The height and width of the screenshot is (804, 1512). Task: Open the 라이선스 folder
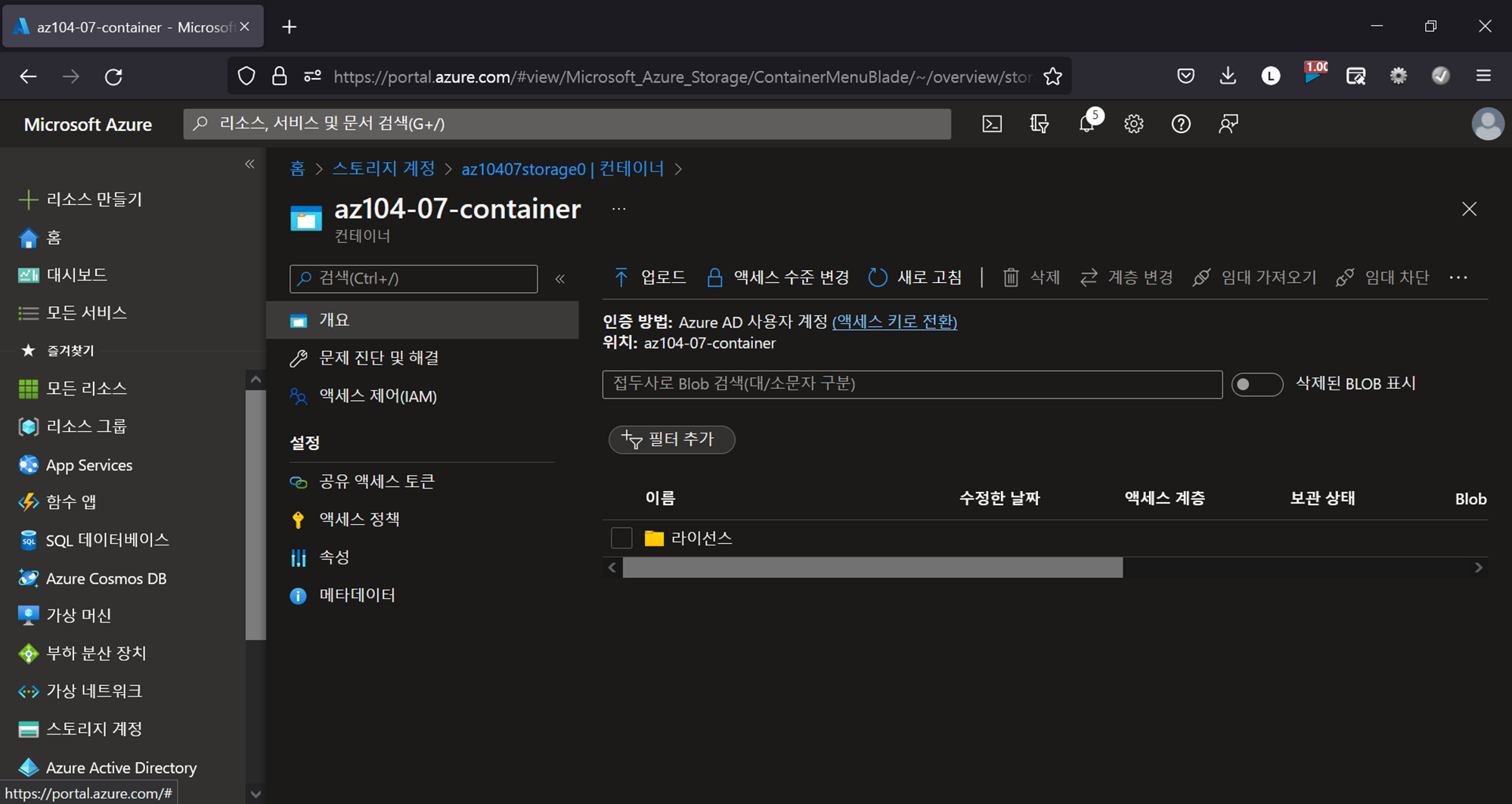click(x=702, y=538)
